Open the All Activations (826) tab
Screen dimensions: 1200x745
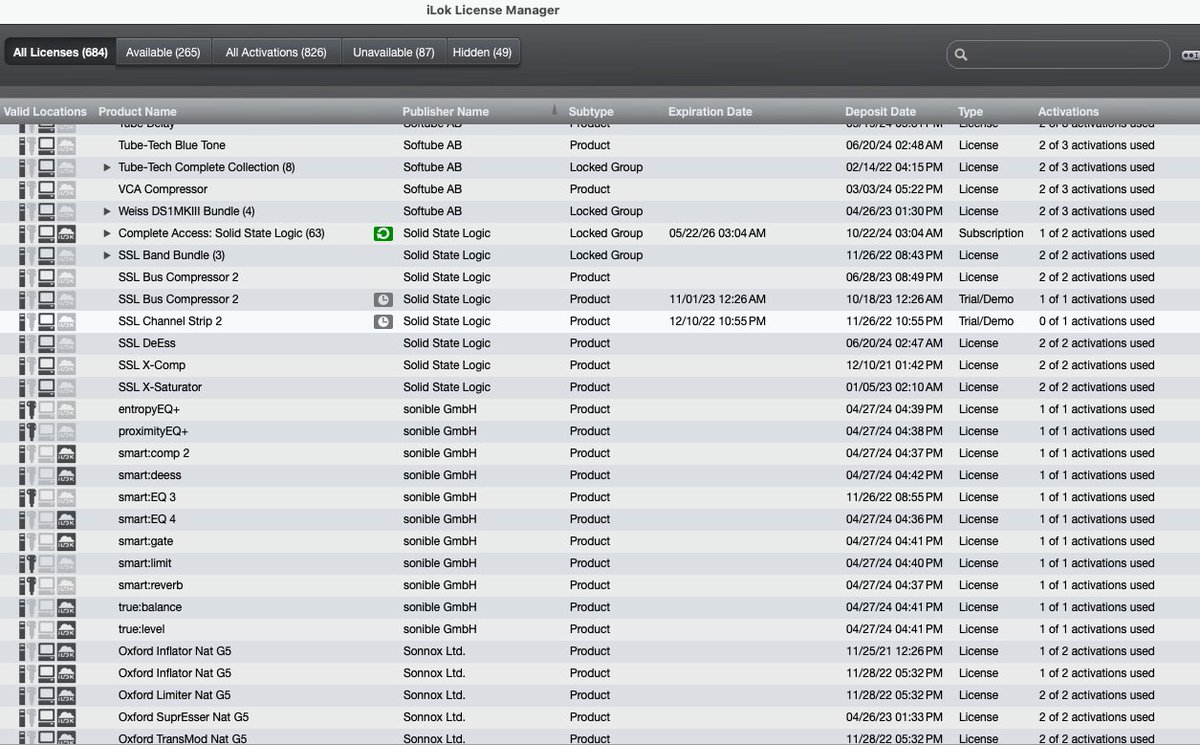[276, 52]
